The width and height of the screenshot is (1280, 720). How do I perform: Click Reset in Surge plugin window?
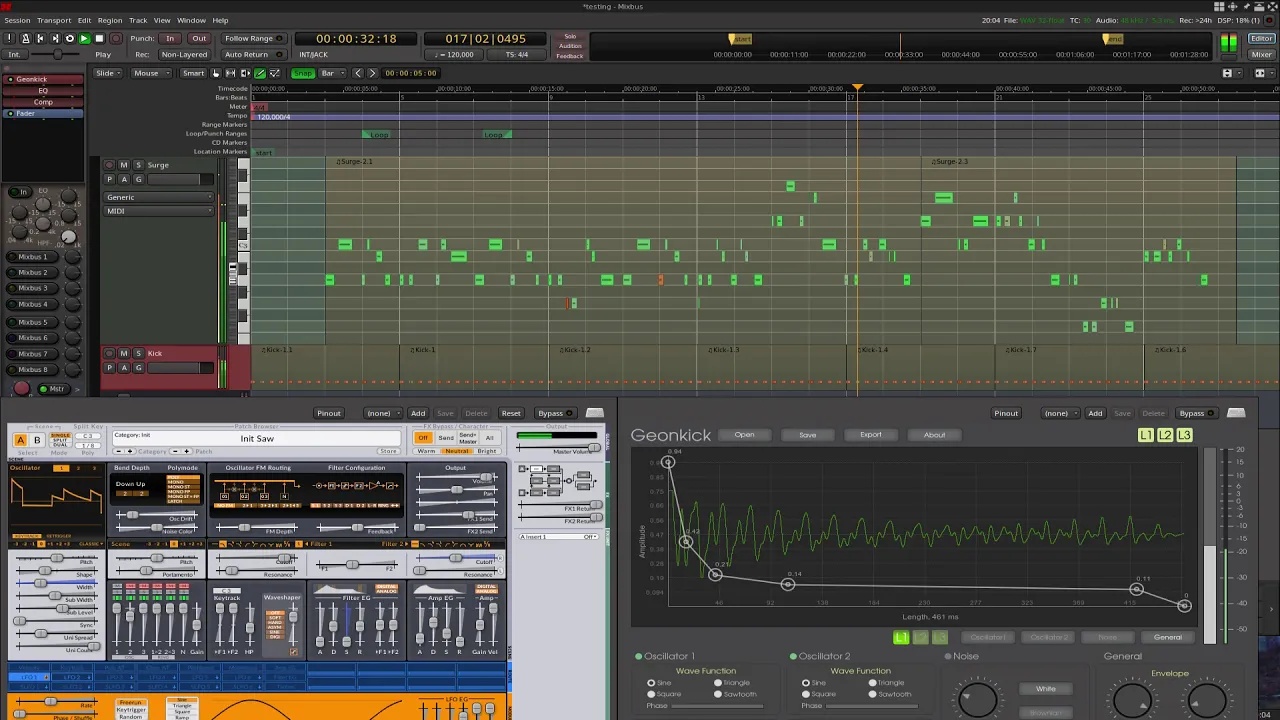click(511, 413)
